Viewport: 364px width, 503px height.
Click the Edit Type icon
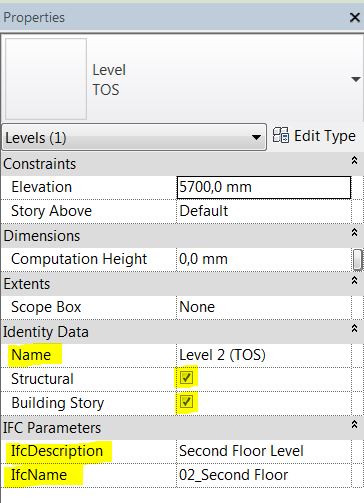point(281,135)
